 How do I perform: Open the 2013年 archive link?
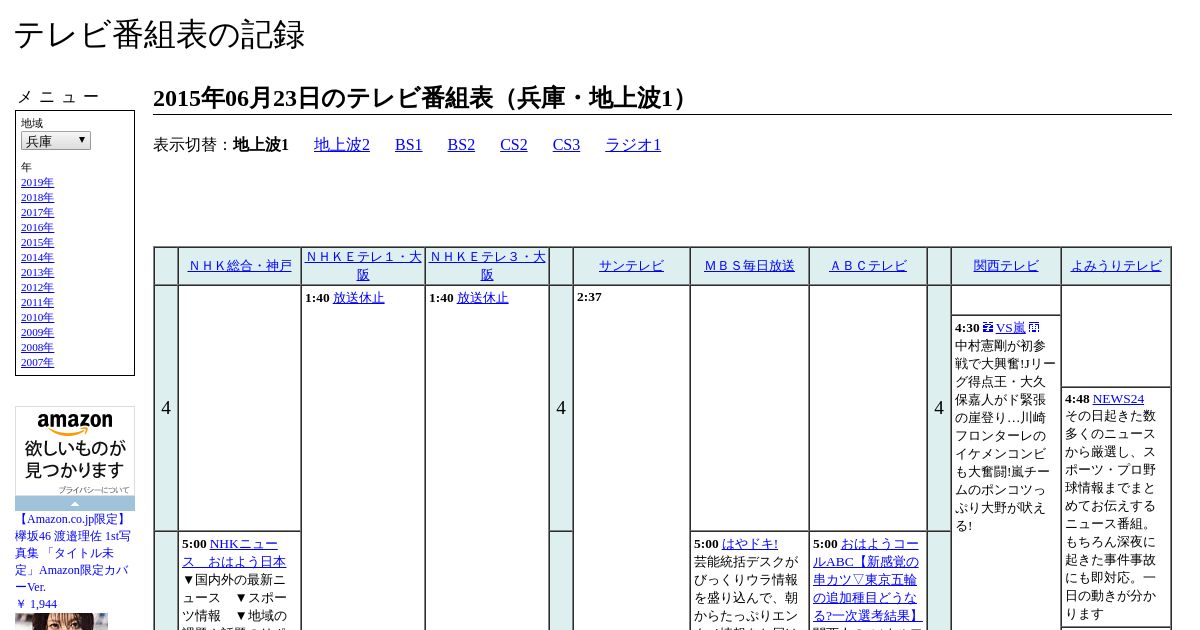coord(37,273)
